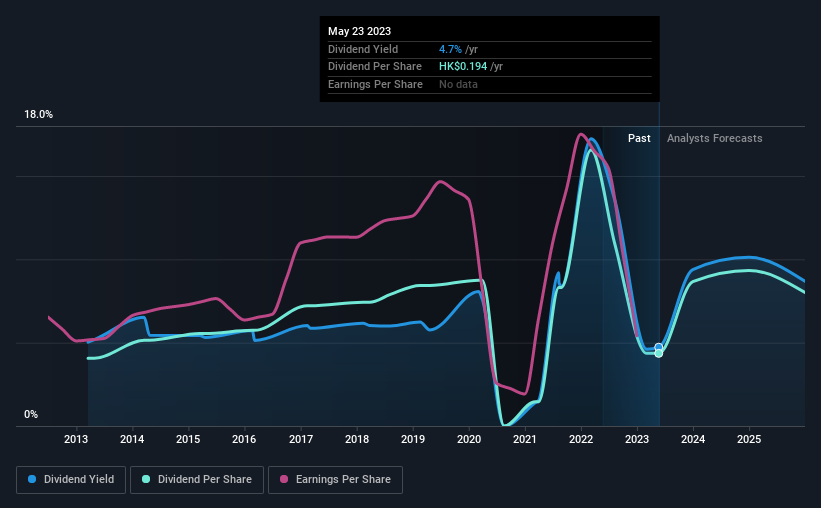Click the 2025 x-axis label
821x508 pixels.
point(749,439)
